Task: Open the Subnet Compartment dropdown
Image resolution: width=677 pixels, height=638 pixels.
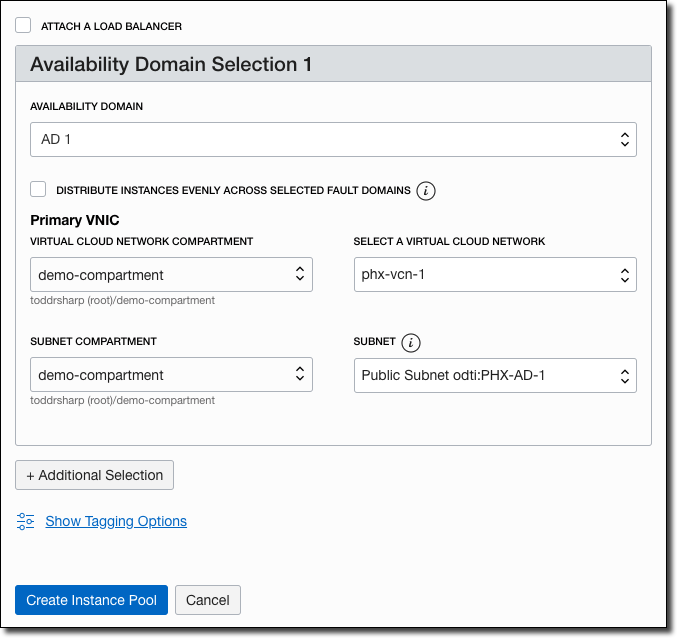Action: click(x=171, y=375)
